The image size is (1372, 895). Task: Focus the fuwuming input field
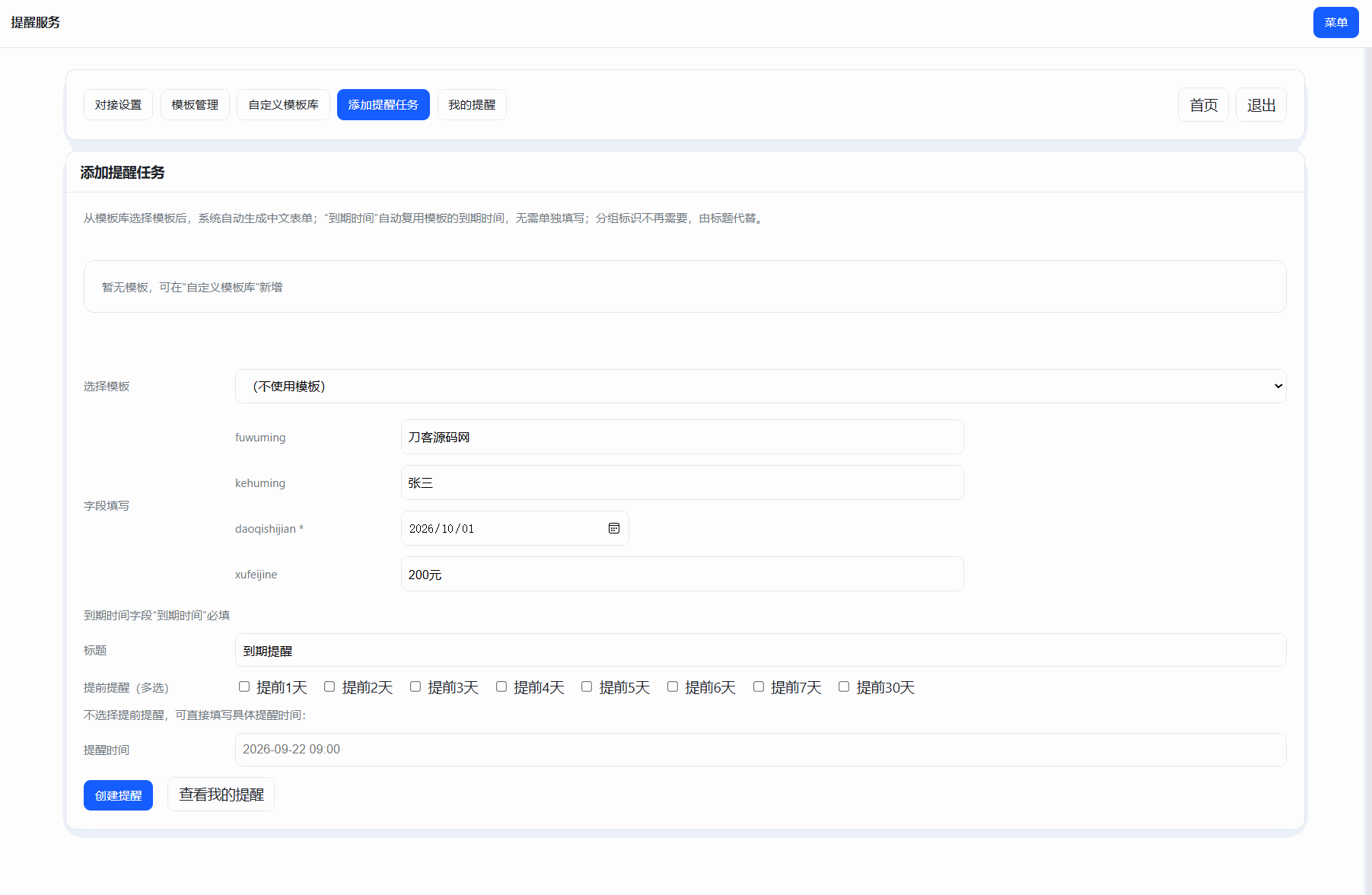click(682, 437)
